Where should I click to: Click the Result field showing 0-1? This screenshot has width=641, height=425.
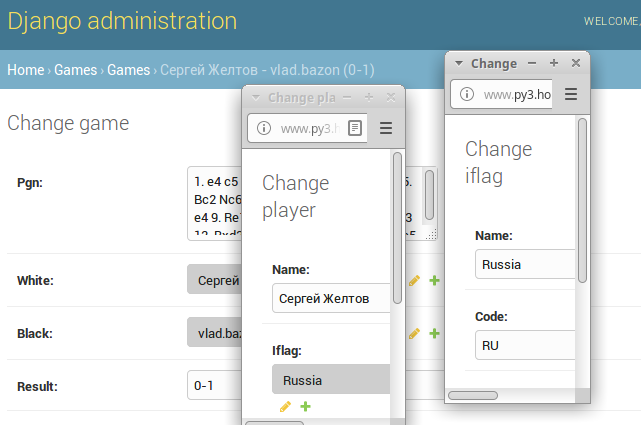[214, 385]
